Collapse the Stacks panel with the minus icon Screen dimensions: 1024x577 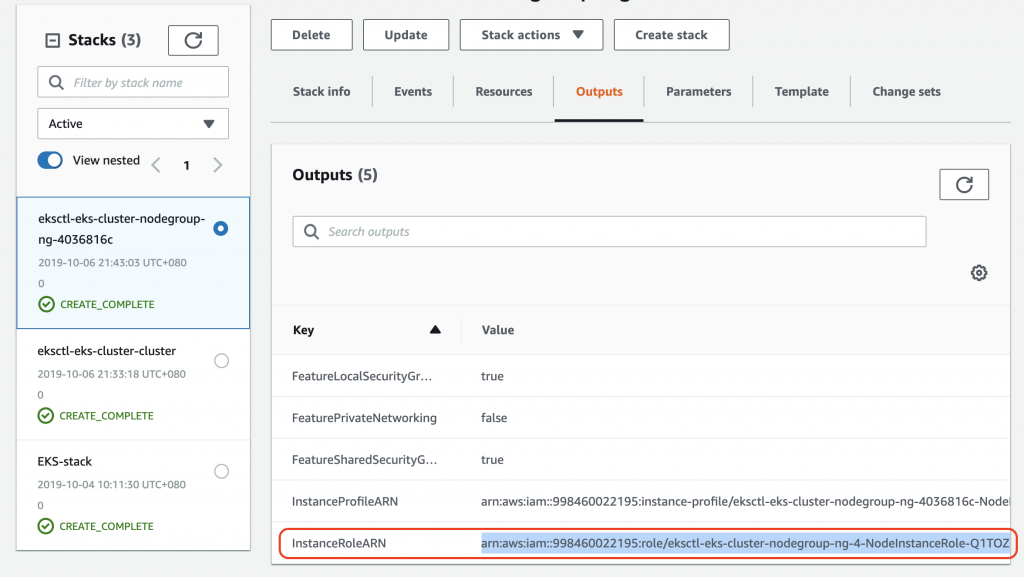(x=52, y=40)
